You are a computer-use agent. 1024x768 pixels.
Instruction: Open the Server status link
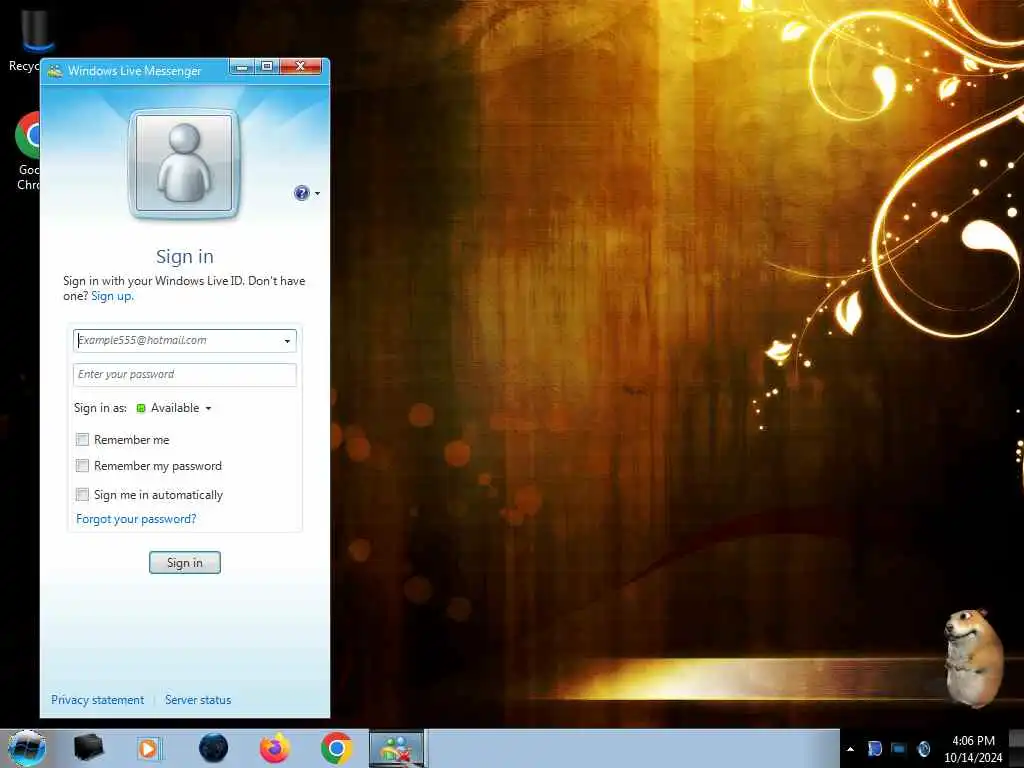pos(198,699)
